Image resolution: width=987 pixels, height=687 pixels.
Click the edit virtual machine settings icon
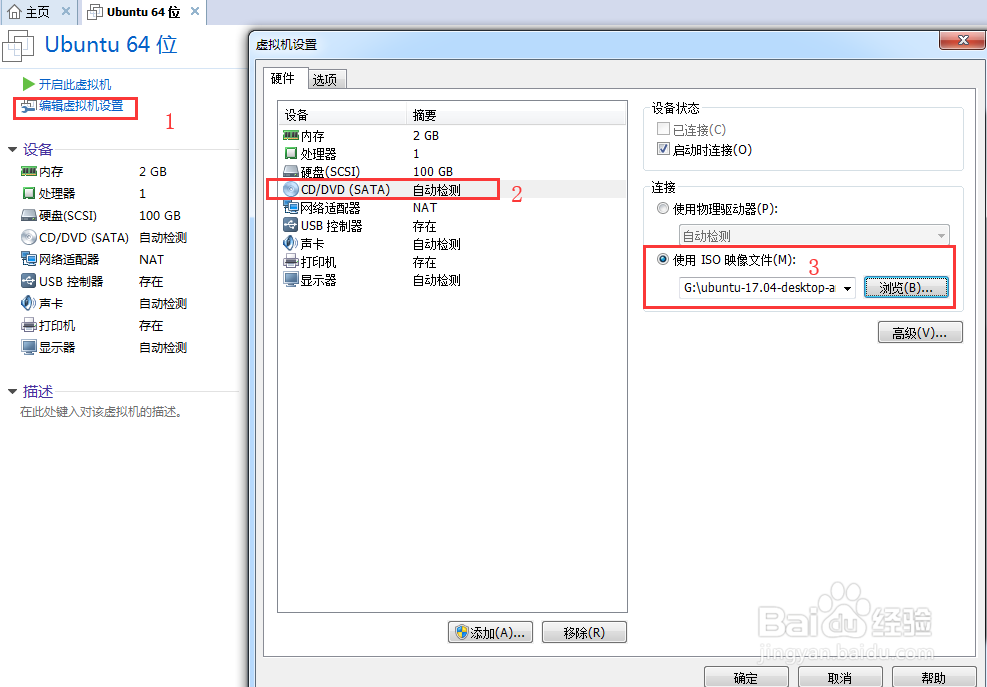28,106
